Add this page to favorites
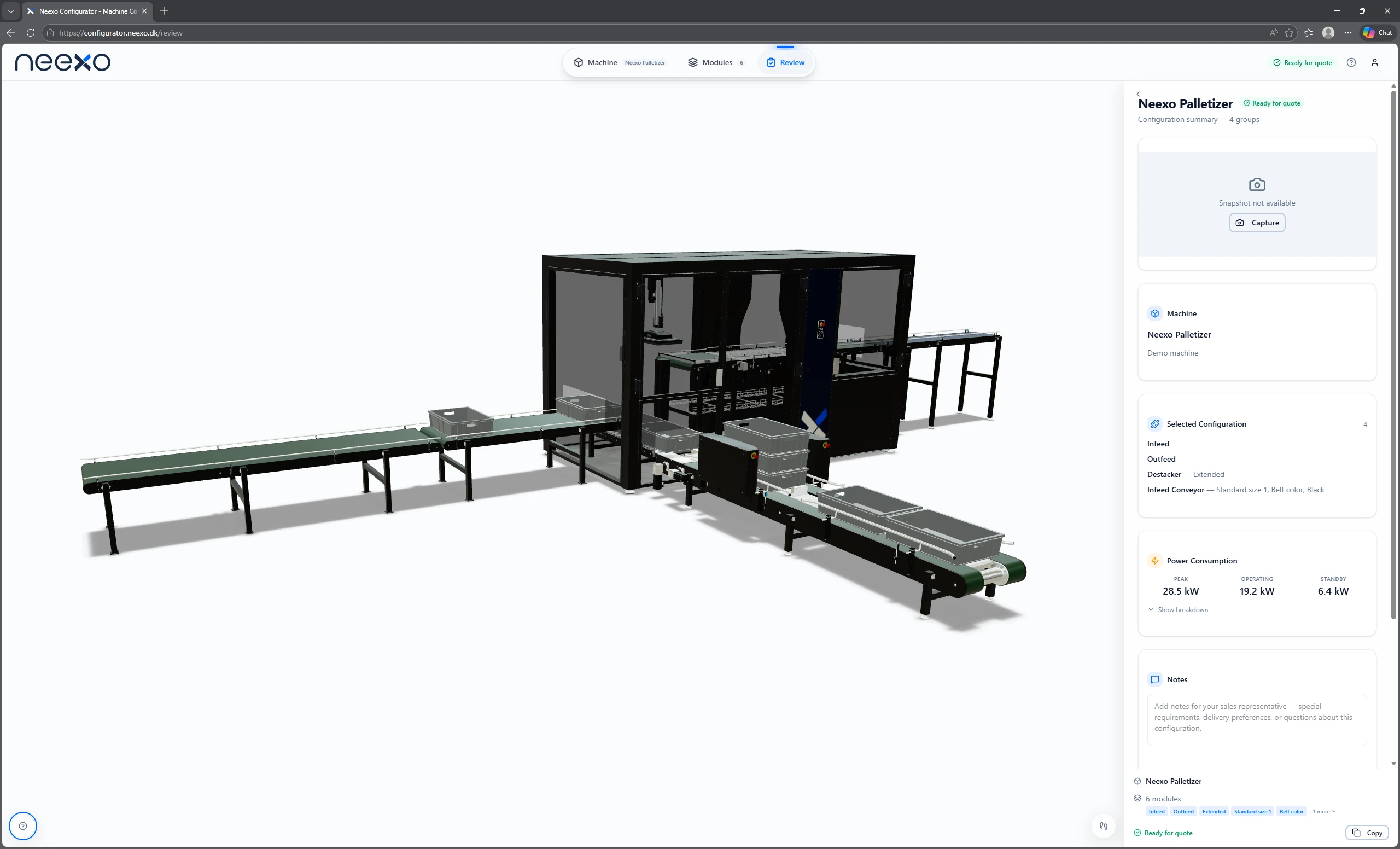 (1288, 33)
